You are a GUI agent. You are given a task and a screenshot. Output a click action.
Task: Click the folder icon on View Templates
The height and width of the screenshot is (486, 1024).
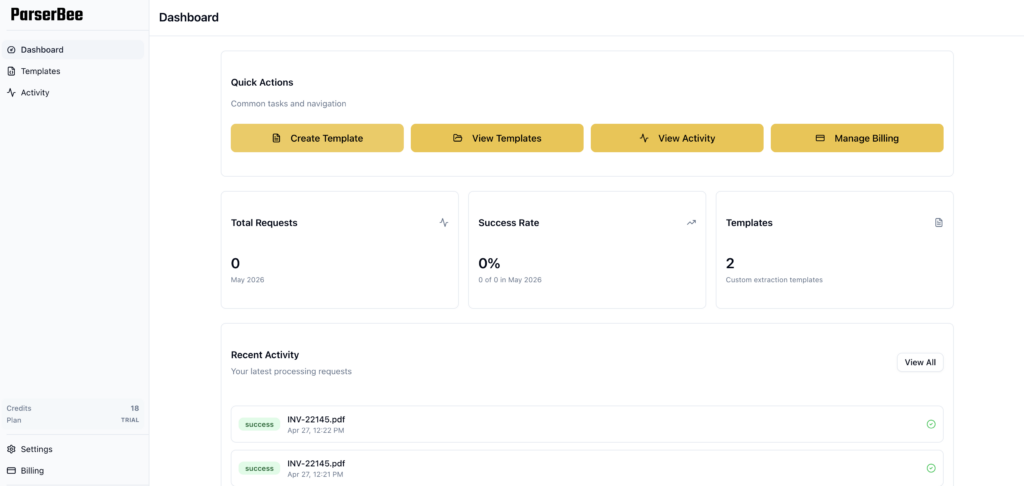[458, 138]
